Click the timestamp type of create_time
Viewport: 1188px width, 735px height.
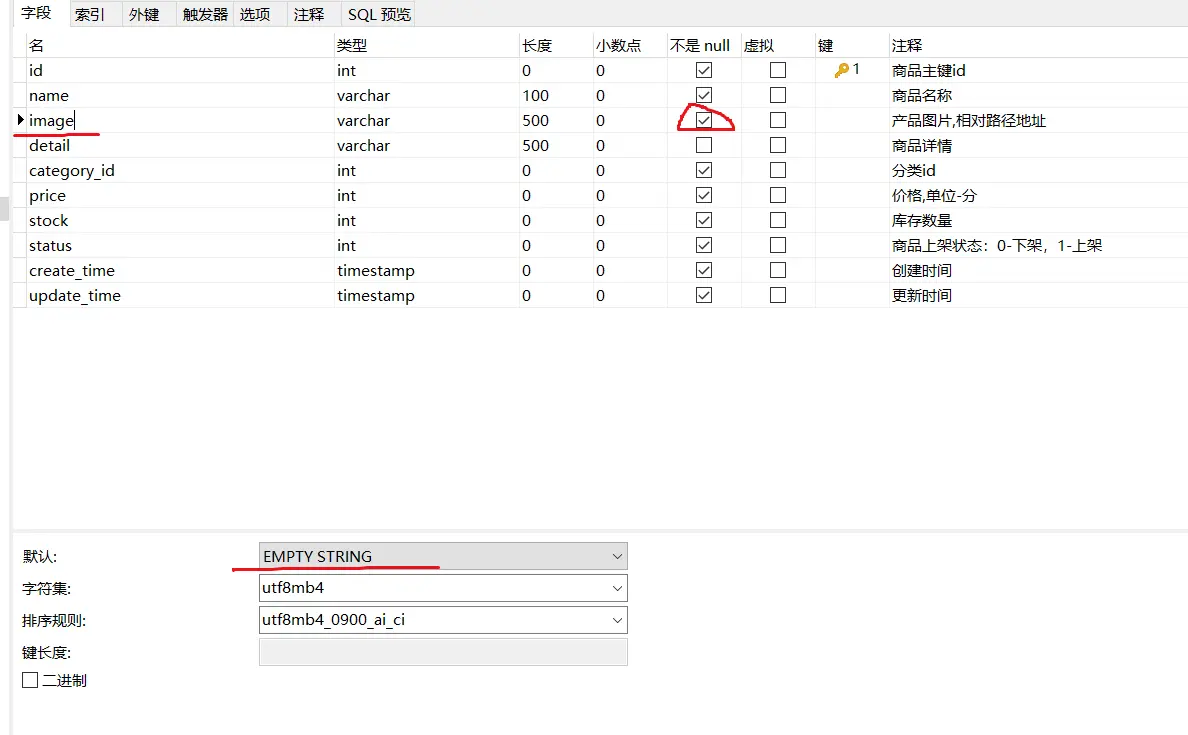[x=376, y=271]
